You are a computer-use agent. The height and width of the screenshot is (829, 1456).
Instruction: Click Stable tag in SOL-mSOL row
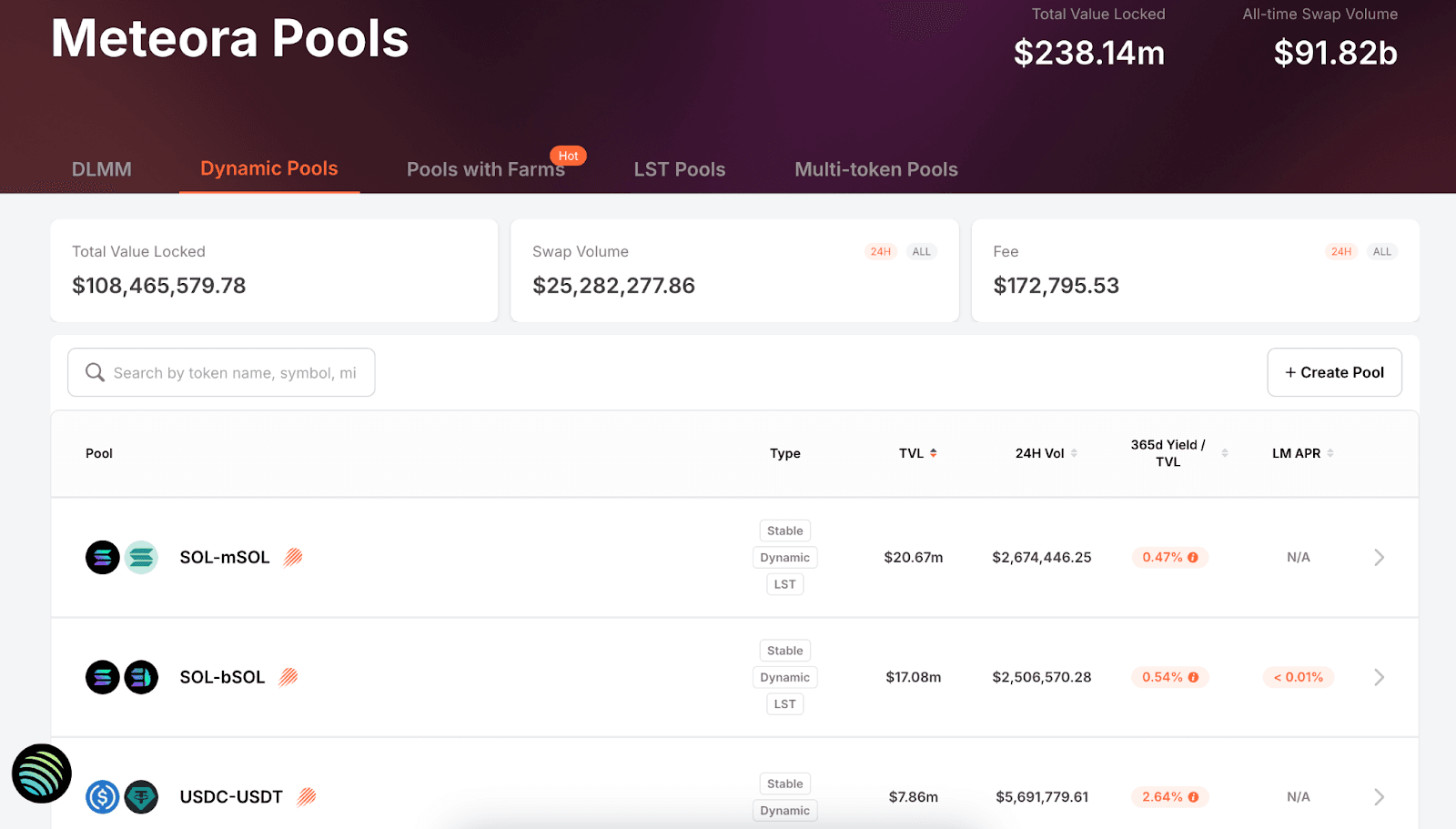point(785,531)
